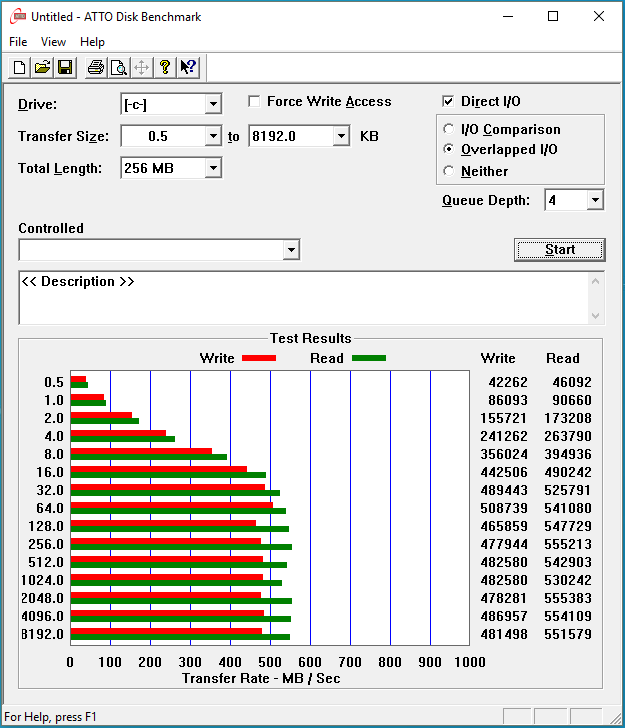Open the File menu

(18, 42)
